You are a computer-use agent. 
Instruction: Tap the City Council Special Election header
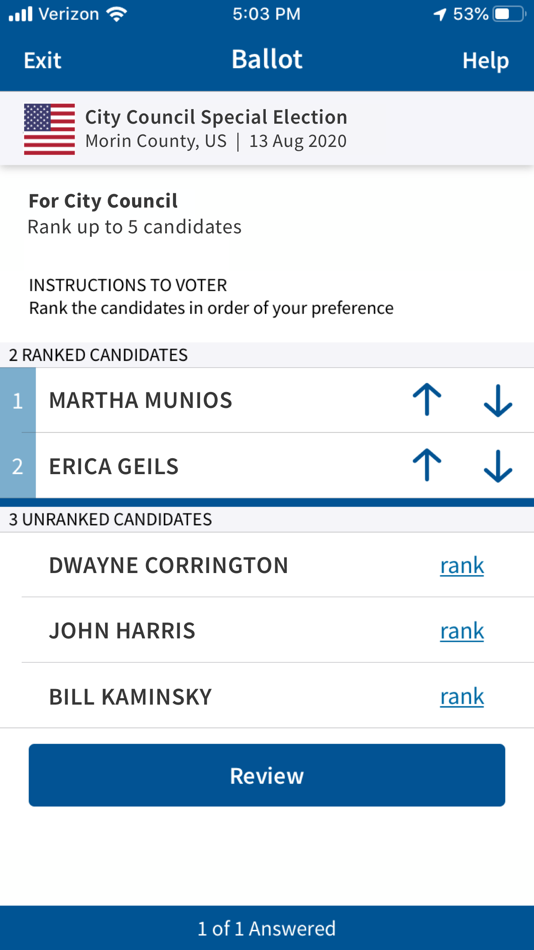[x=216, y=117]
